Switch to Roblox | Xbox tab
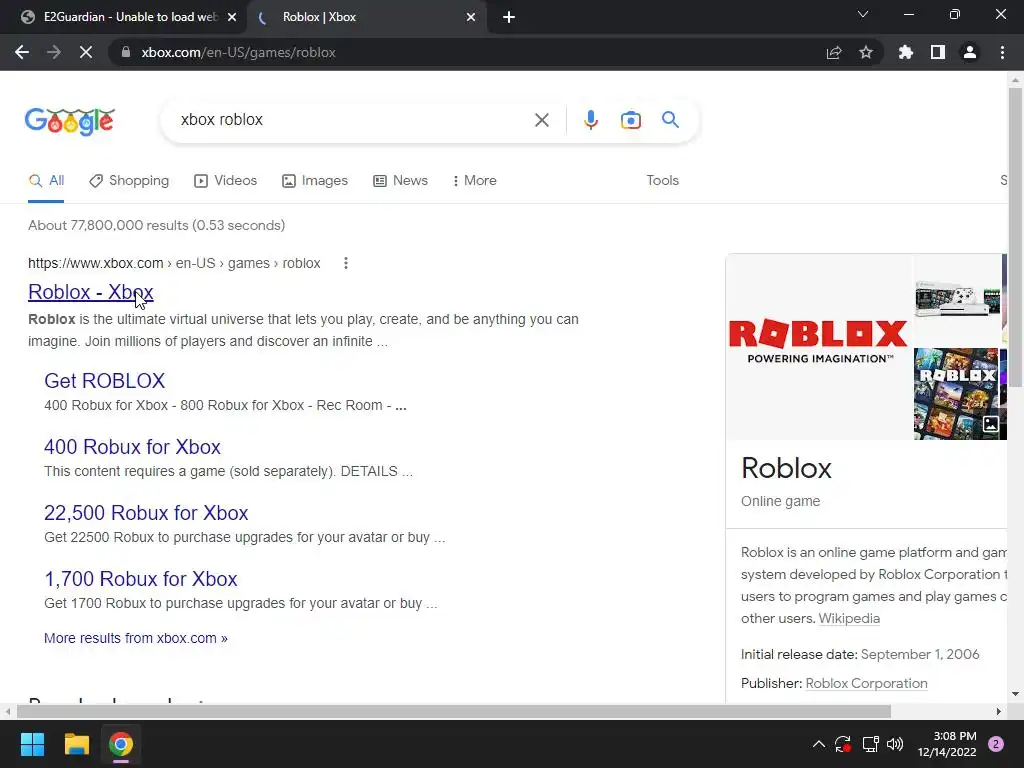Image resolution: width=1024 pixels, height=768 pixels. (x=366, y=17)
